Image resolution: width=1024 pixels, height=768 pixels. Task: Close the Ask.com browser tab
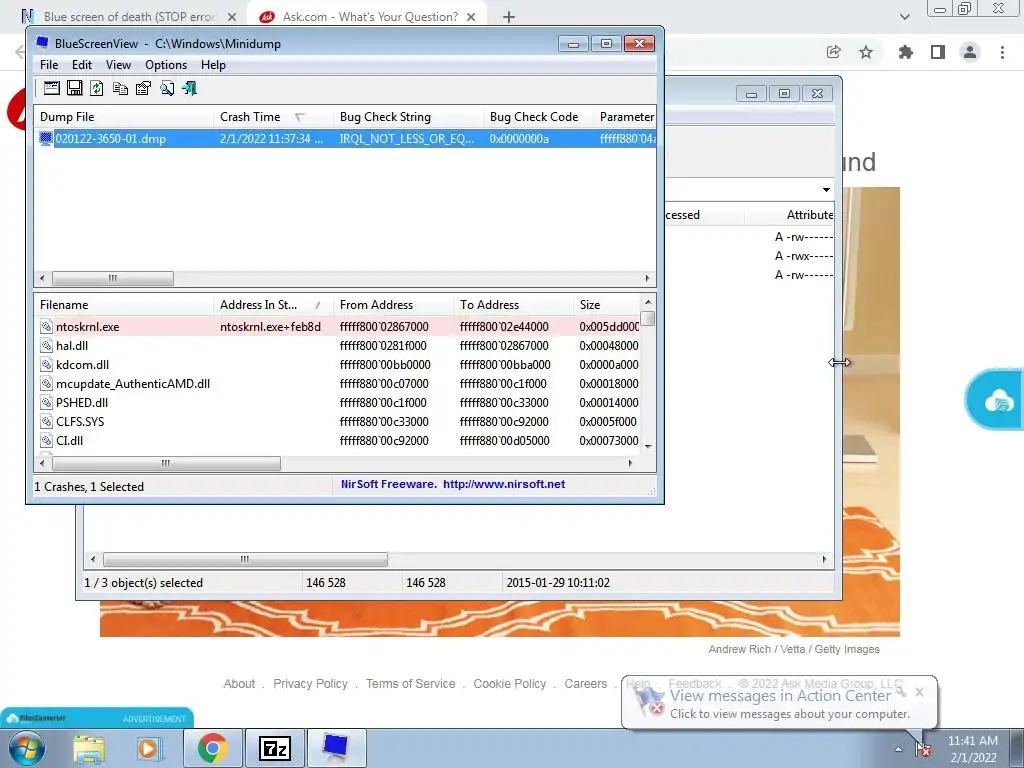tap(471, 17)
